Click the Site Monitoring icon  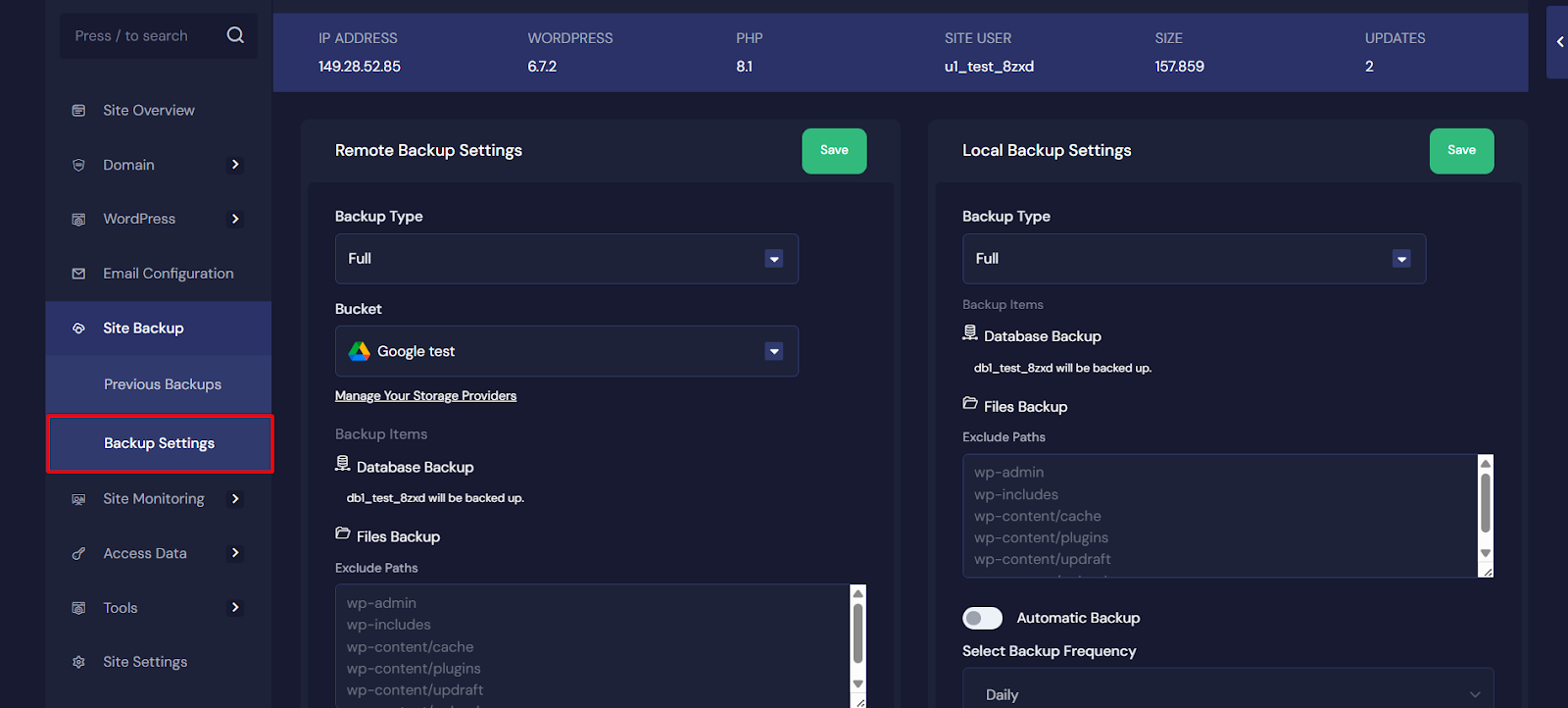78,499
